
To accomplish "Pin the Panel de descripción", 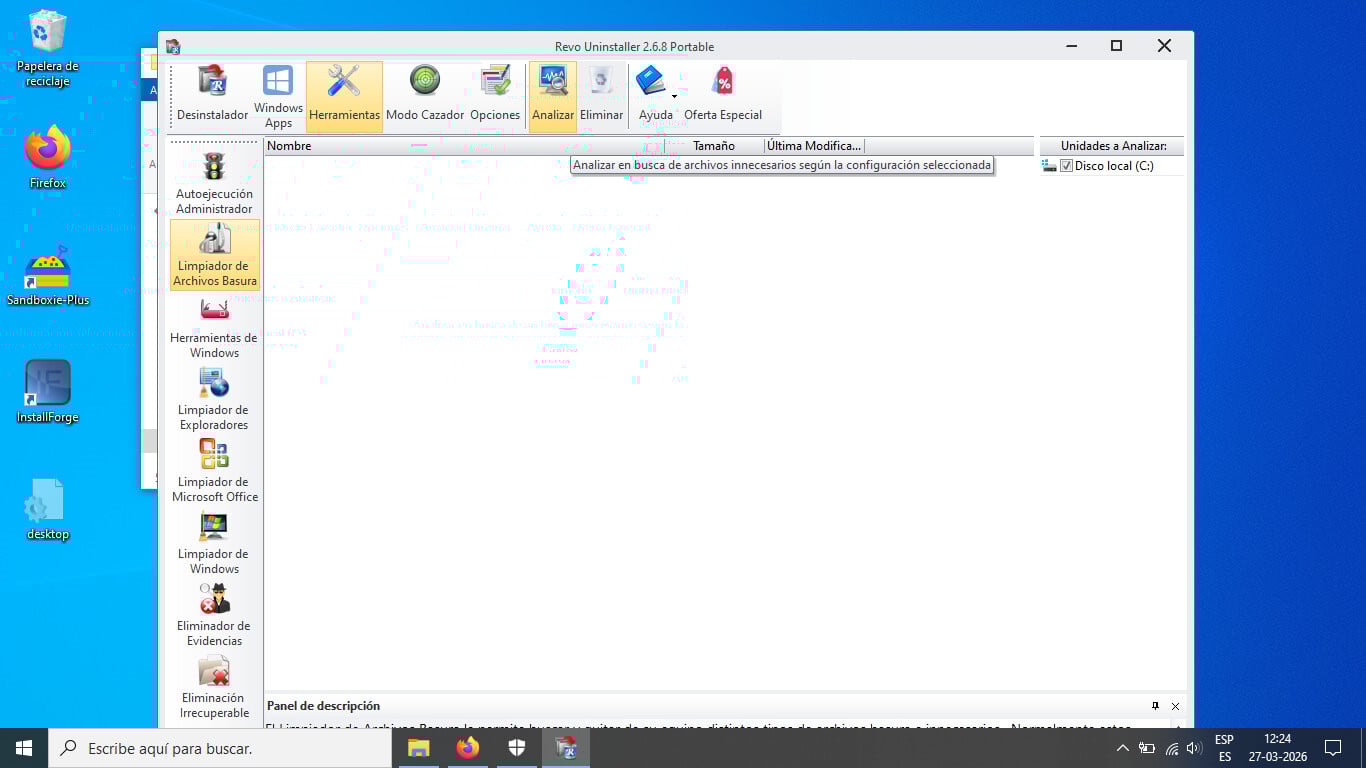I will point(1156,706).
